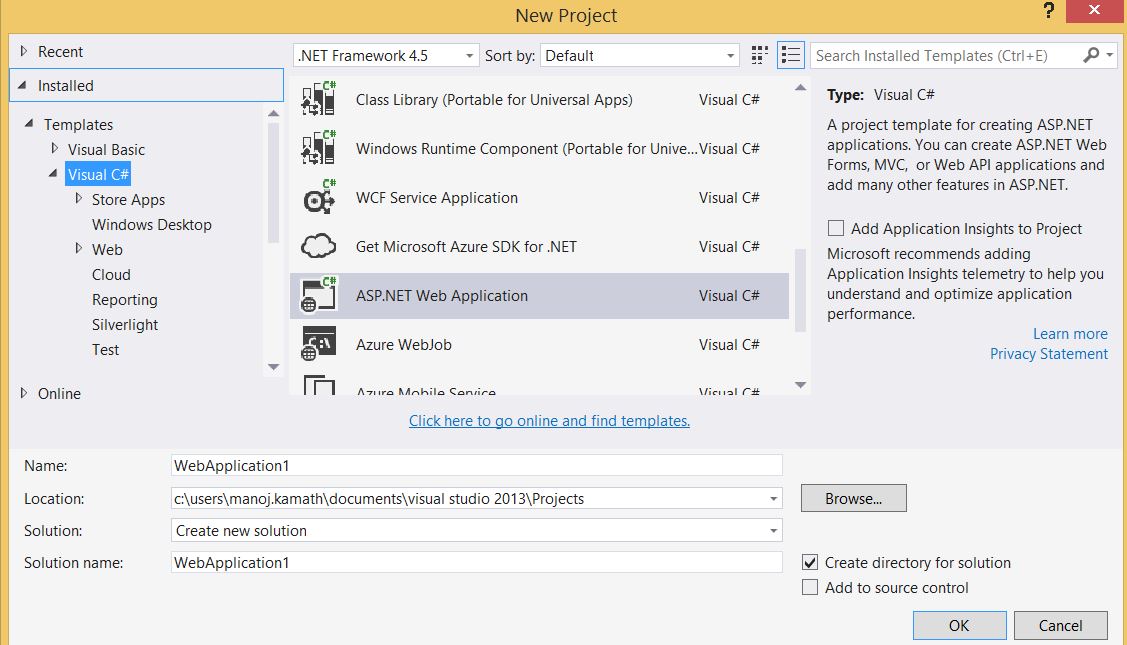Viewport: 1127px width, 645px height.
Task: Choose the Windows Runtime Component template
Action: 480,149
